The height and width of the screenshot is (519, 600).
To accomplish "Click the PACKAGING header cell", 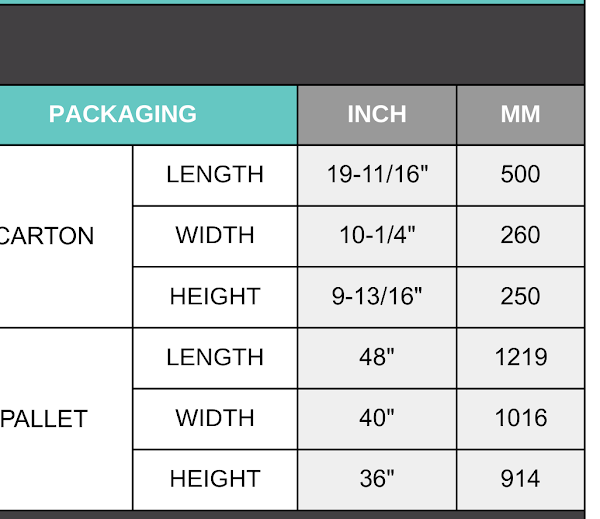I will (x=148, y=115).
